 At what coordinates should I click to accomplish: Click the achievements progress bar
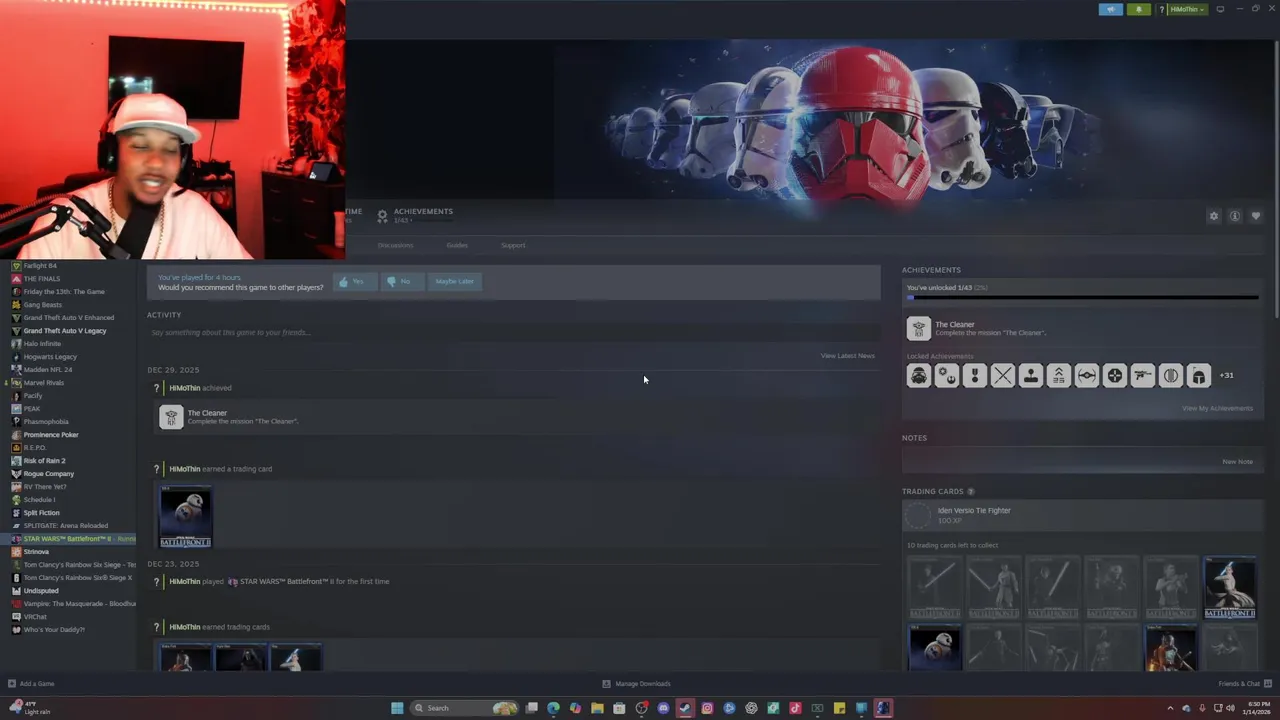[x=1082, y=298]
